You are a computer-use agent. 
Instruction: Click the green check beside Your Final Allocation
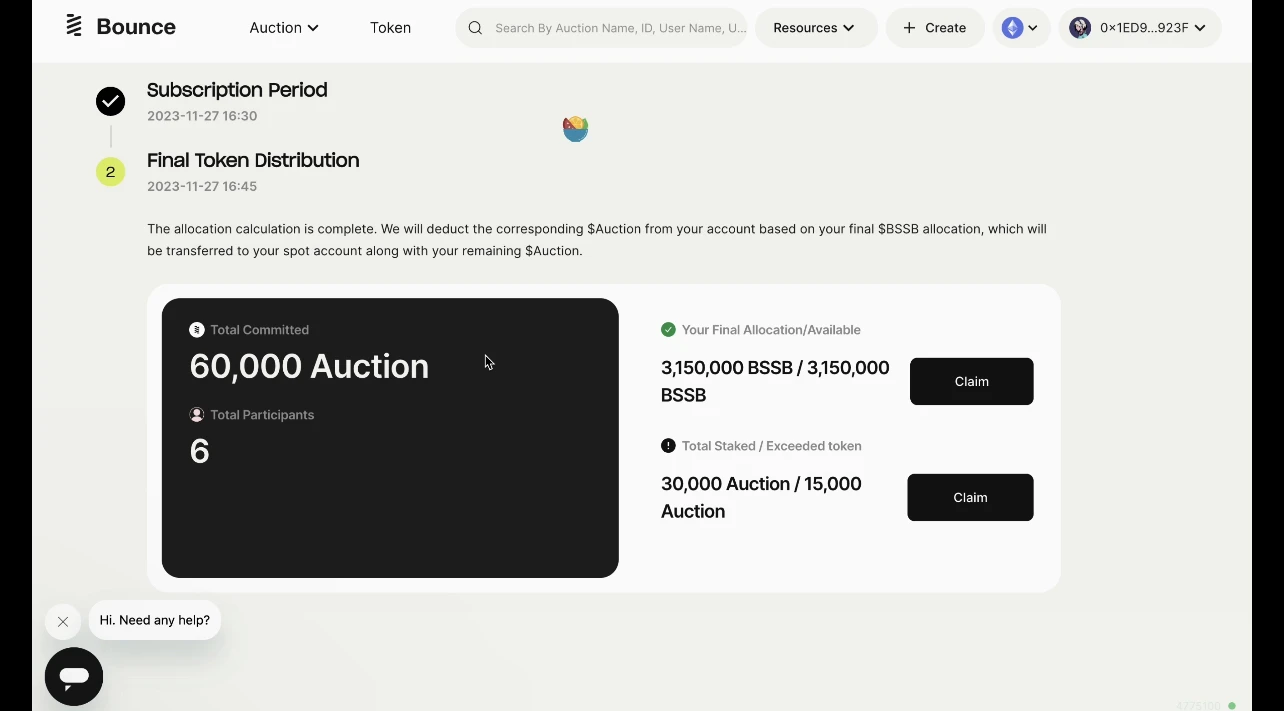click(x=666, y=329)
